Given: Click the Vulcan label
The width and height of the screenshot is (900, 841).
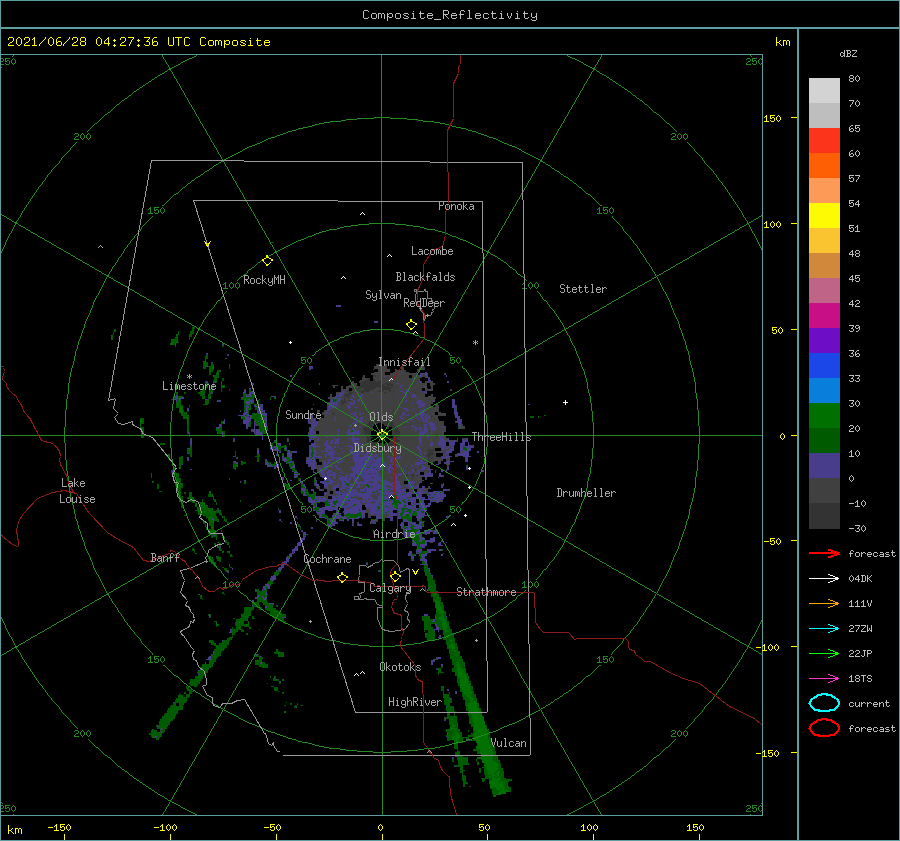Looking at the screenshot, I should (x=508, y=743).
